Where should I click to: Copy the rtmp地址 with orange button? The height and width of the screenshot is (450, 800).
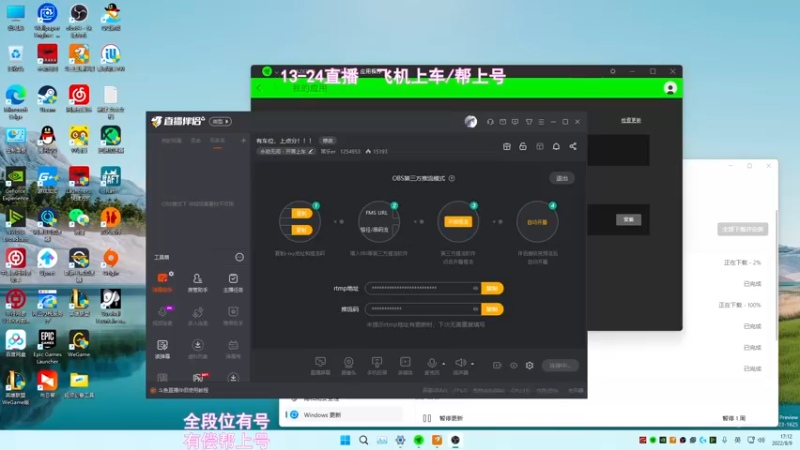(x=492, y=288)
